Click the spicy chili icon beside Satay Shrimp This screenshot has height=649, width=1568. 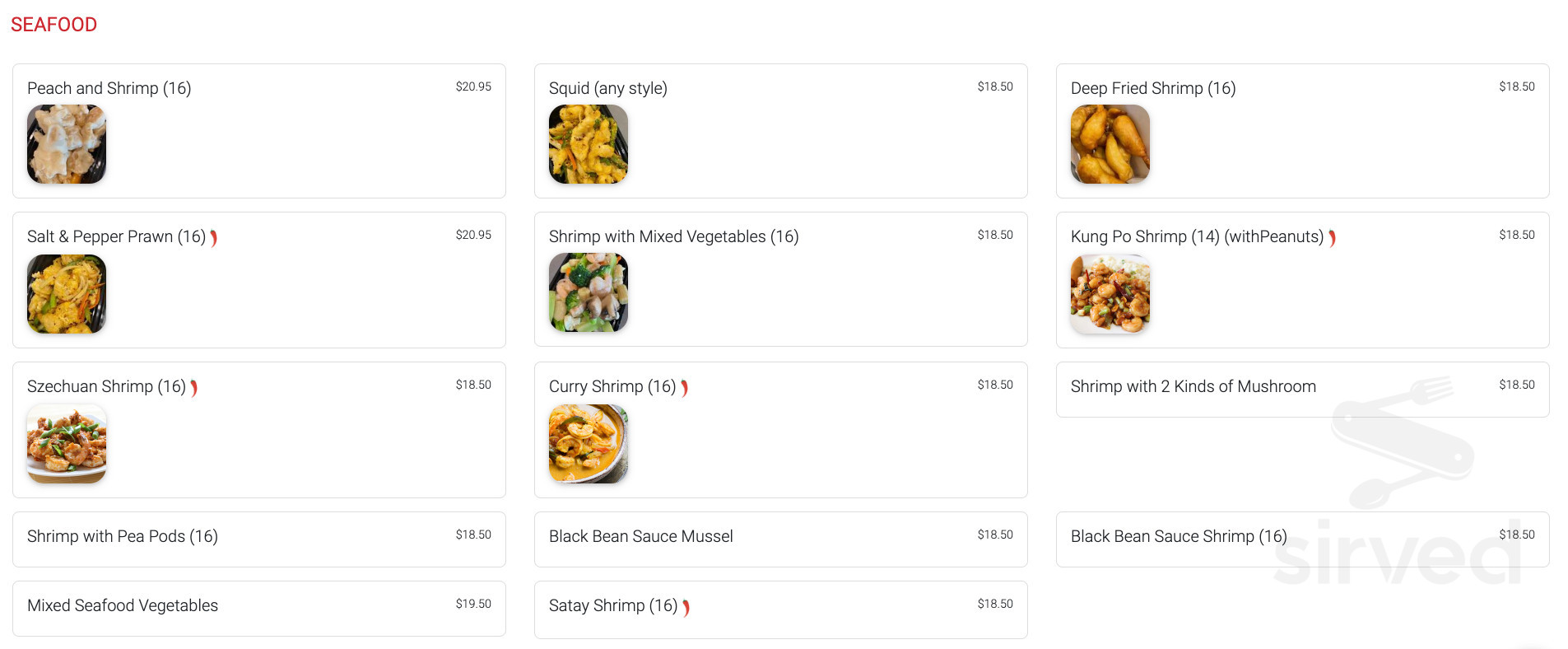(x=686, y=608)
